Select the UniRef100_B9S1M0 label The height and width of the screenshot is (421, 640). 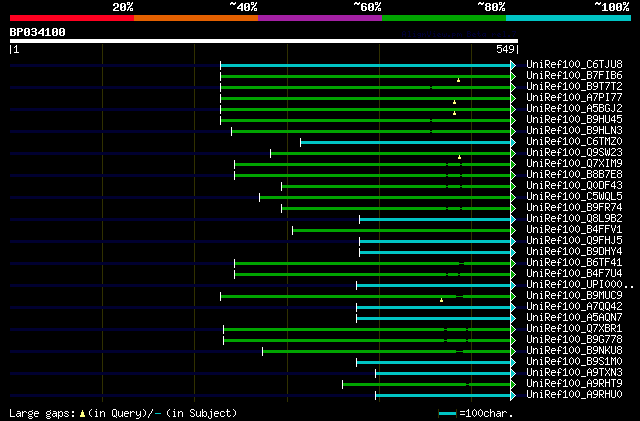(574, 362)
